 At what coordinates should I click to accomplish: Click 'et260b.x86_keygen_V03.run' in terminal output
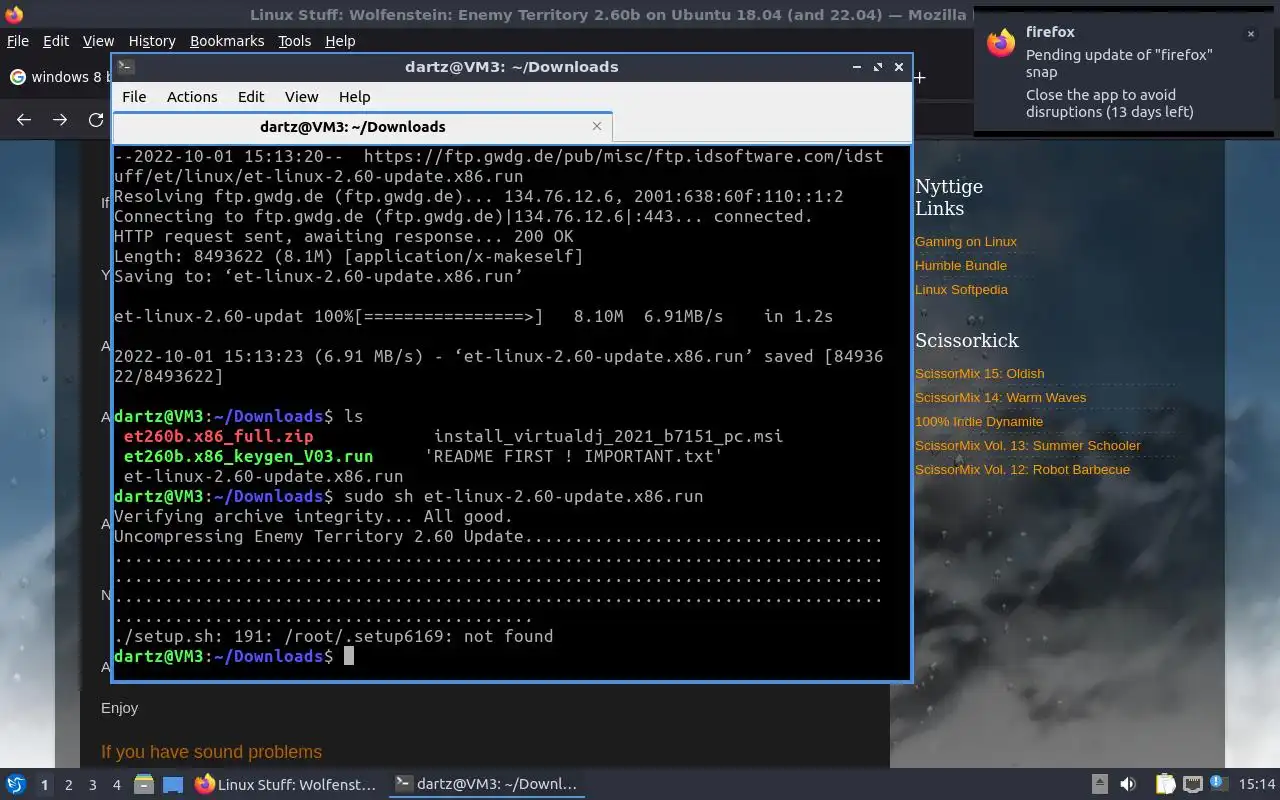point(248,456)
